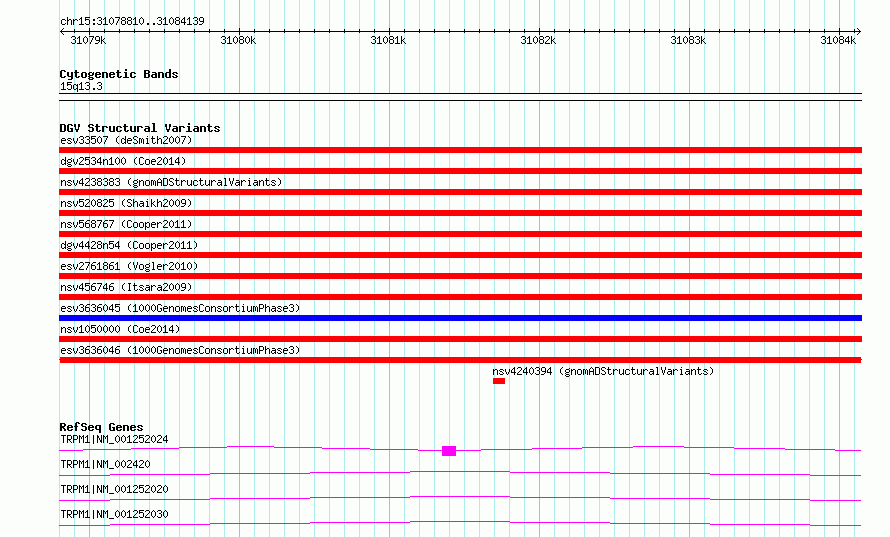
Task: Click the 15q13.3 cytogenetic band label
Action: (x=81, y=86)
